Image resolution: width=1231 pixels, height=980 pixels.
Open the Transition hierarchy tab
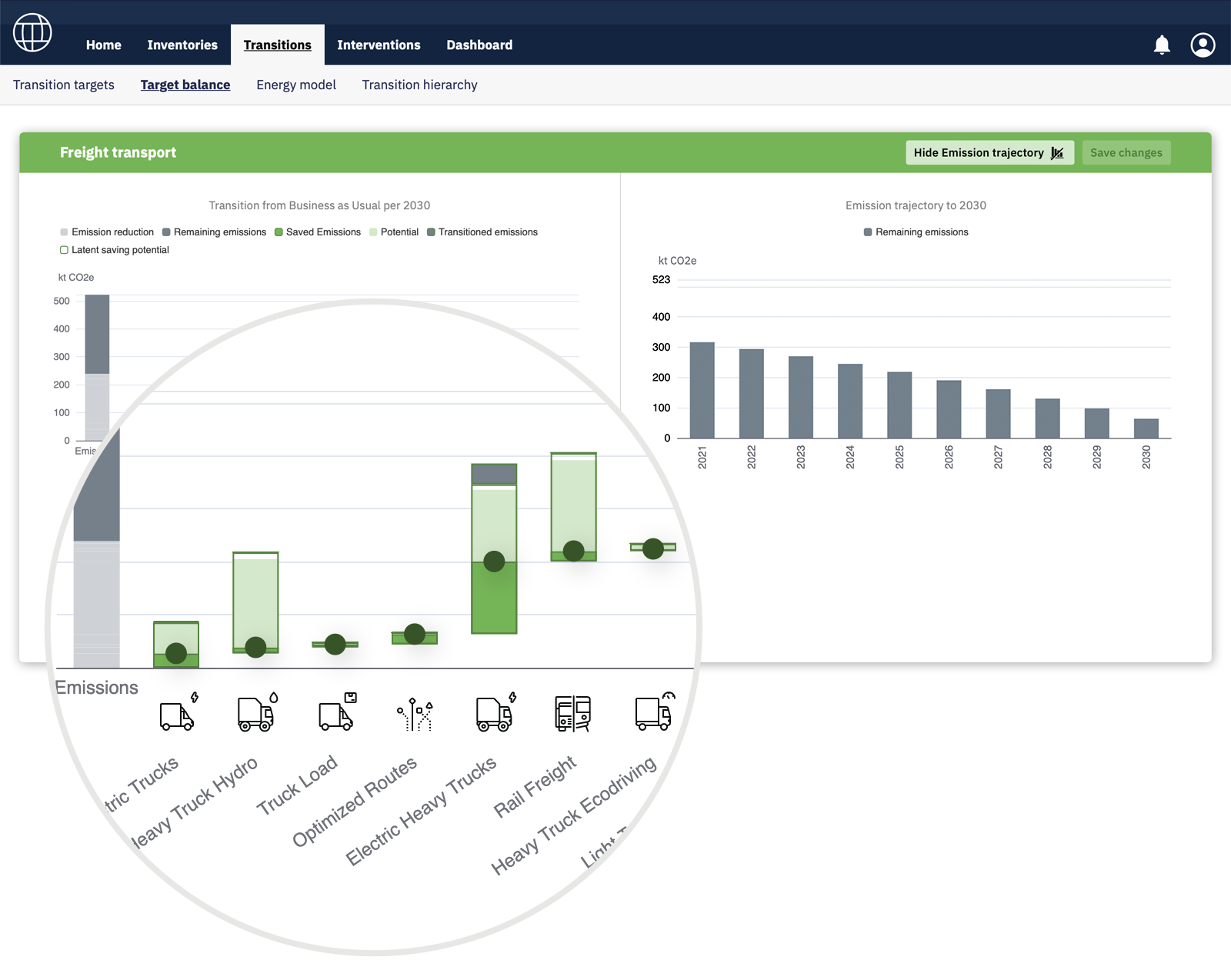419,85
